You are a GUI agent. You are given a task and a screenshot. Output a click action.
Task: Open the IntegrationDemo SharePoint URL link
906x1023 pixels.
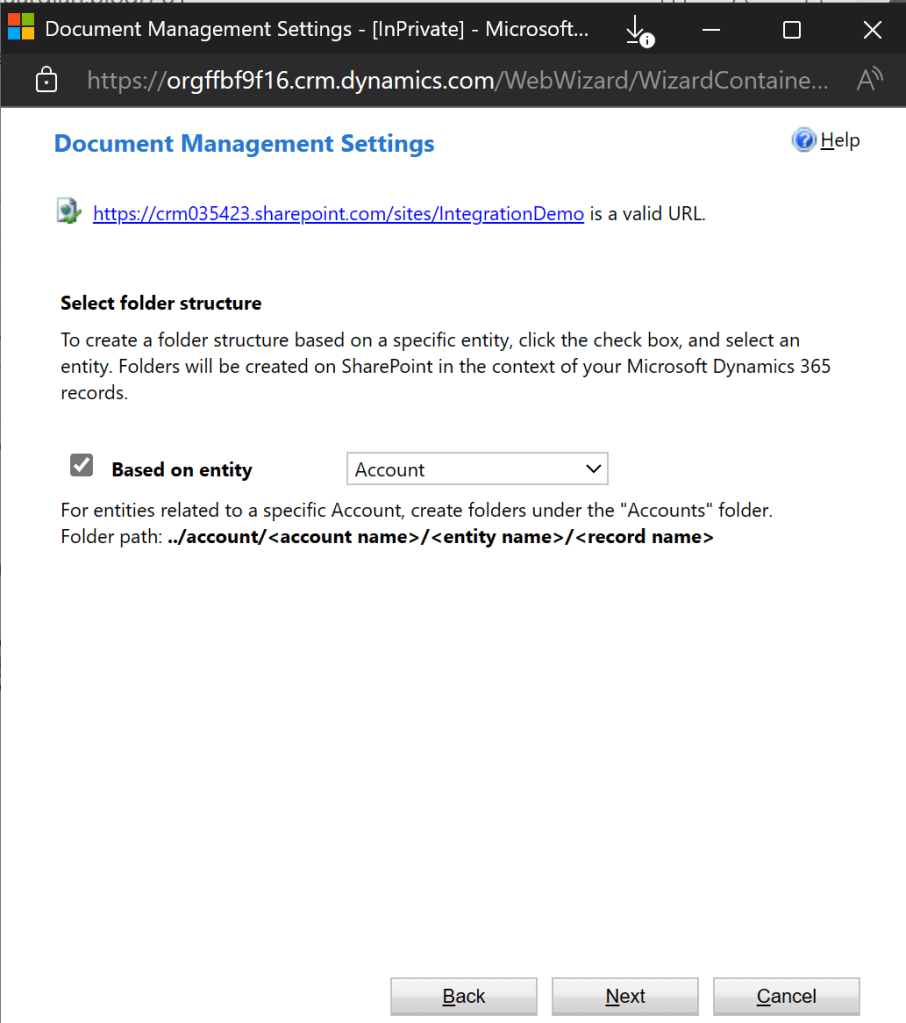tap(338, 213)
